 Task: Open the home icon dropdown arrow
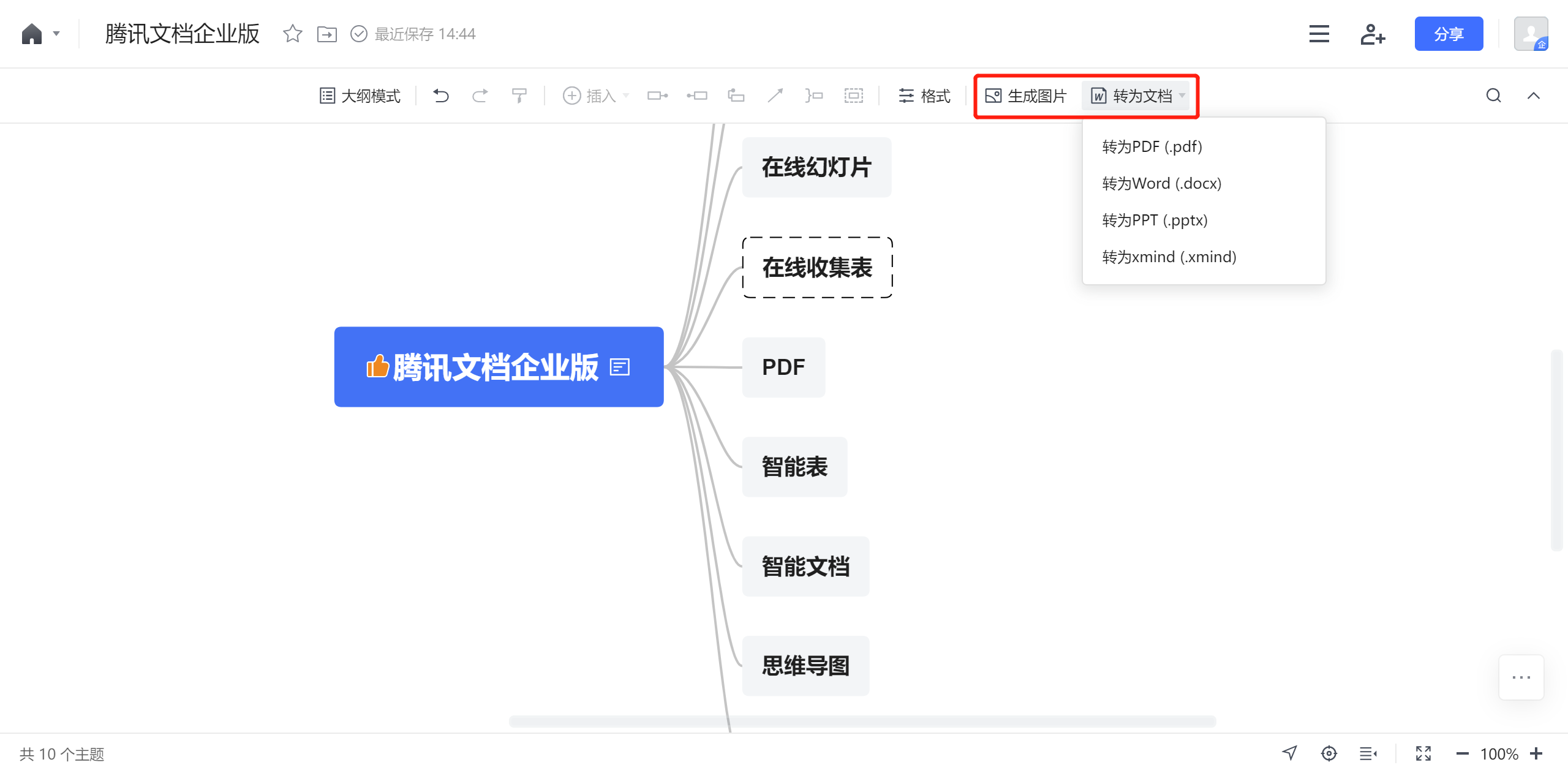click(56, 34)
